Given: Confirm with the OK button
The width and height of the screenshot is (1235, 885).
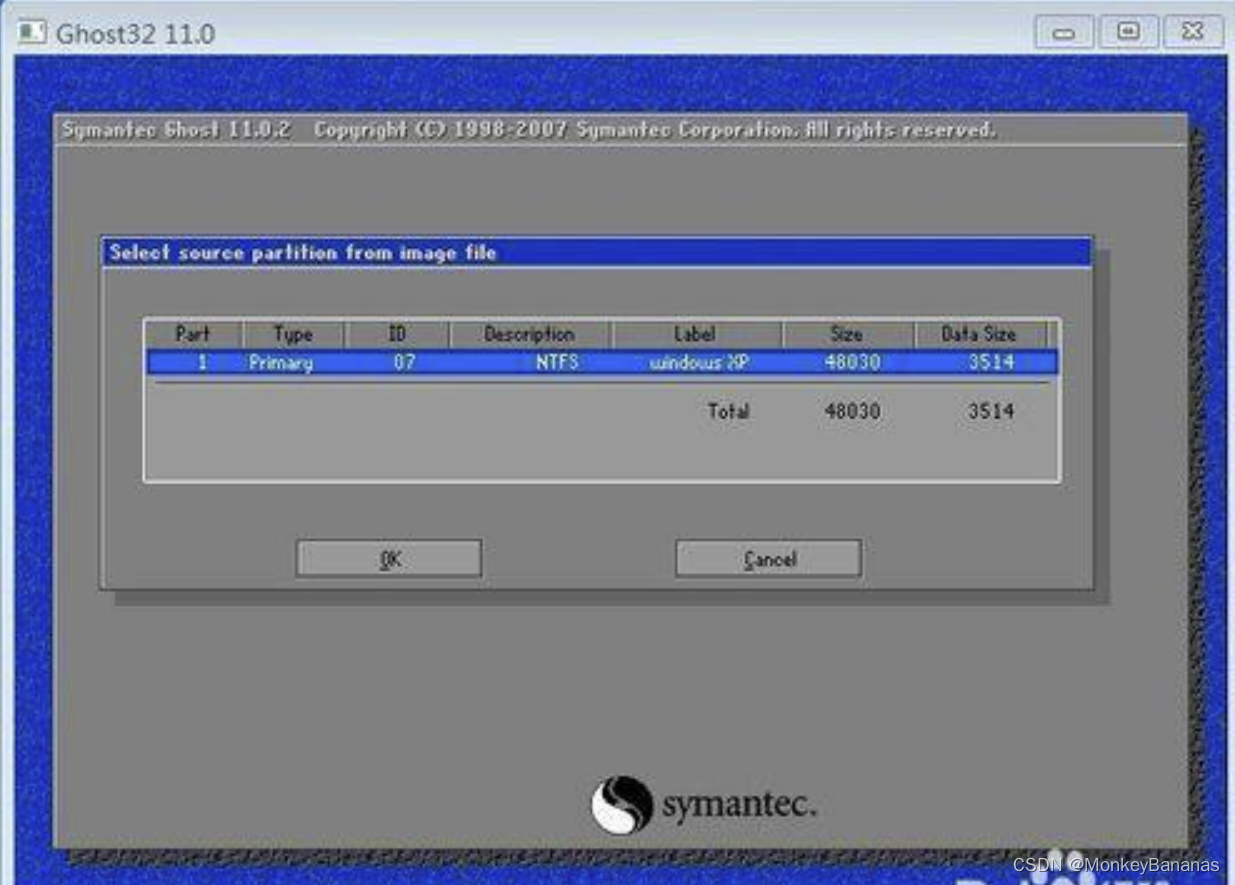Looking at the screenshot, I should [389, 559].
